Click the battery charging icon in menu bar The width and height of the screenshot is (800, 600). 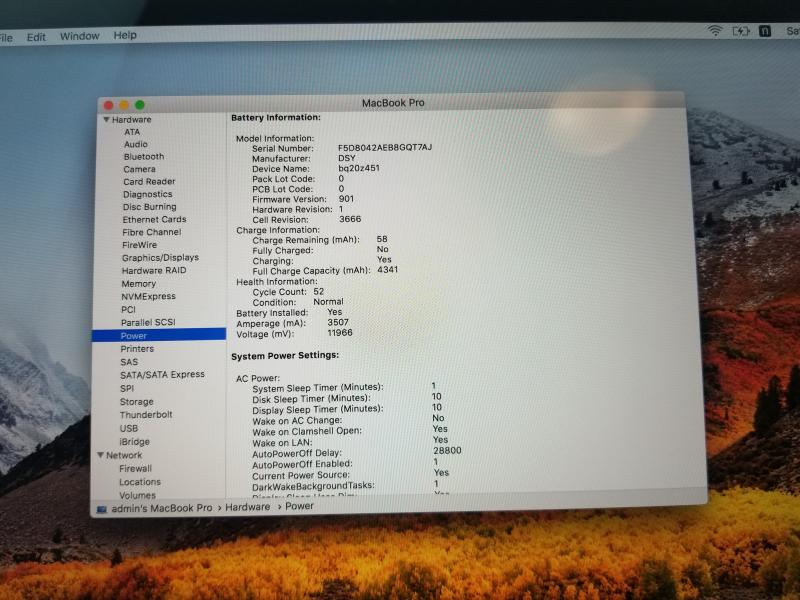pyautogui.click(x=741, y=31)
